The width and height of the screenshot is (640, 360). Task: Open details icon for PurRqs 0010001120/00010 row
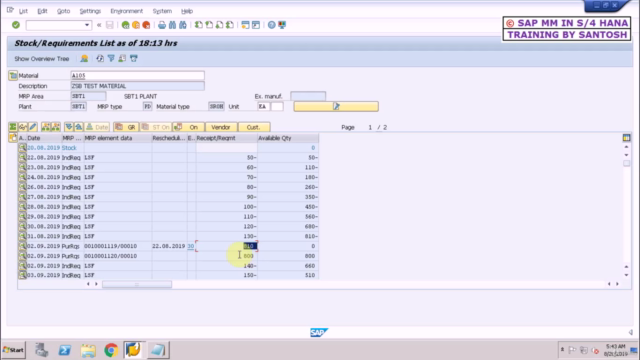point(22,256)
